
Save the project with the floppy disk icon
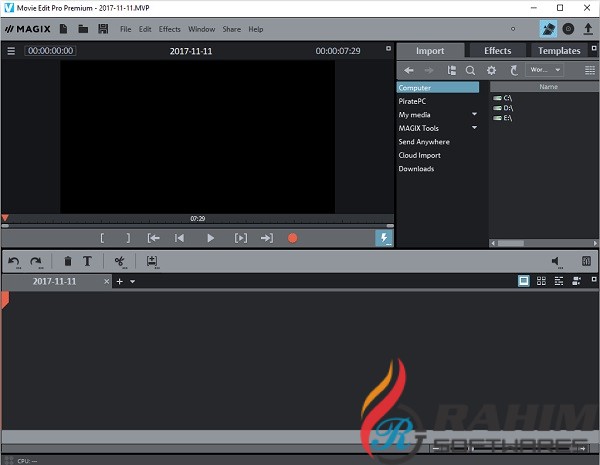[x=103, y=29]
